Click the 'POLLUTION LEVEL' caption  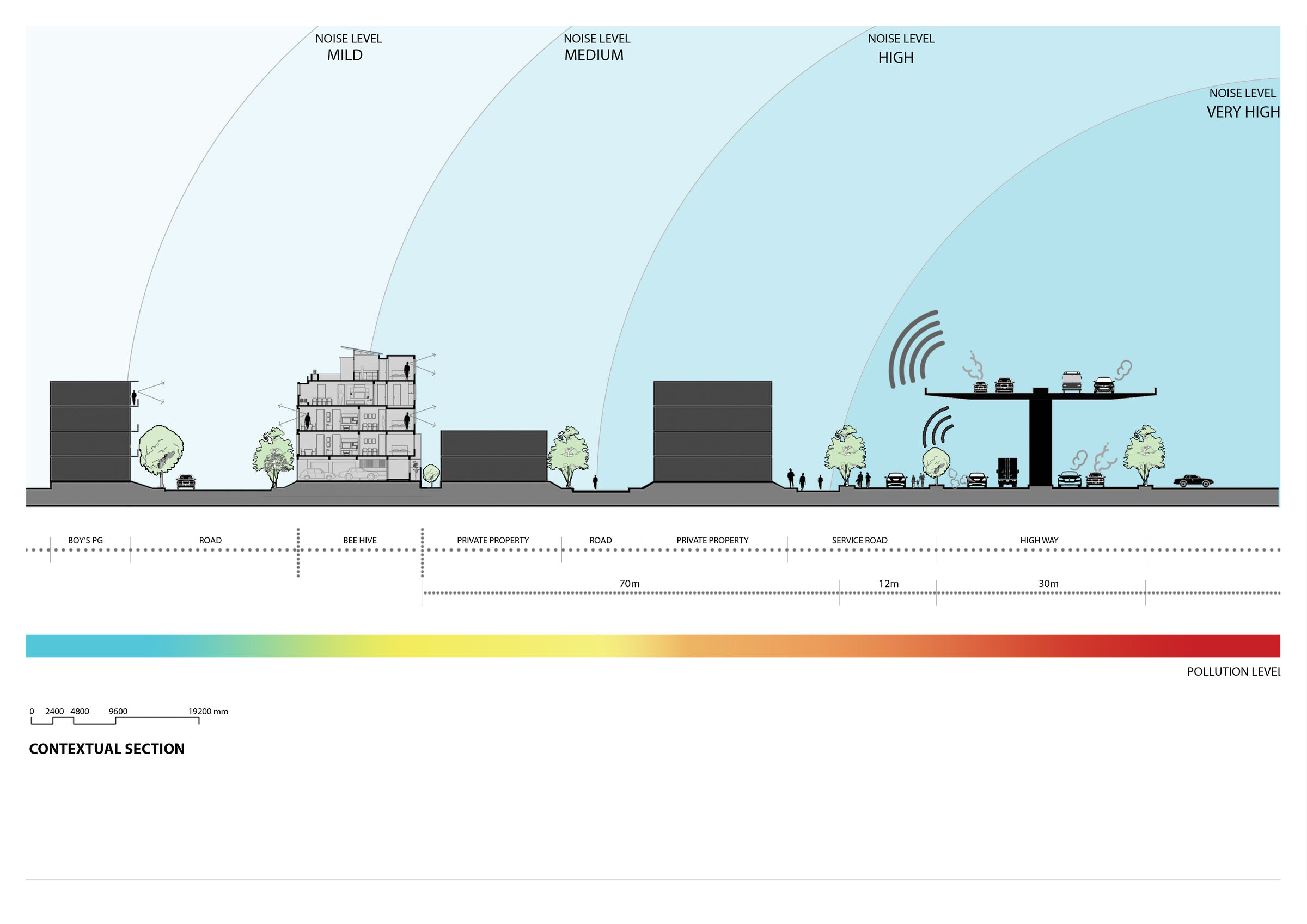tap(1233, 672)
